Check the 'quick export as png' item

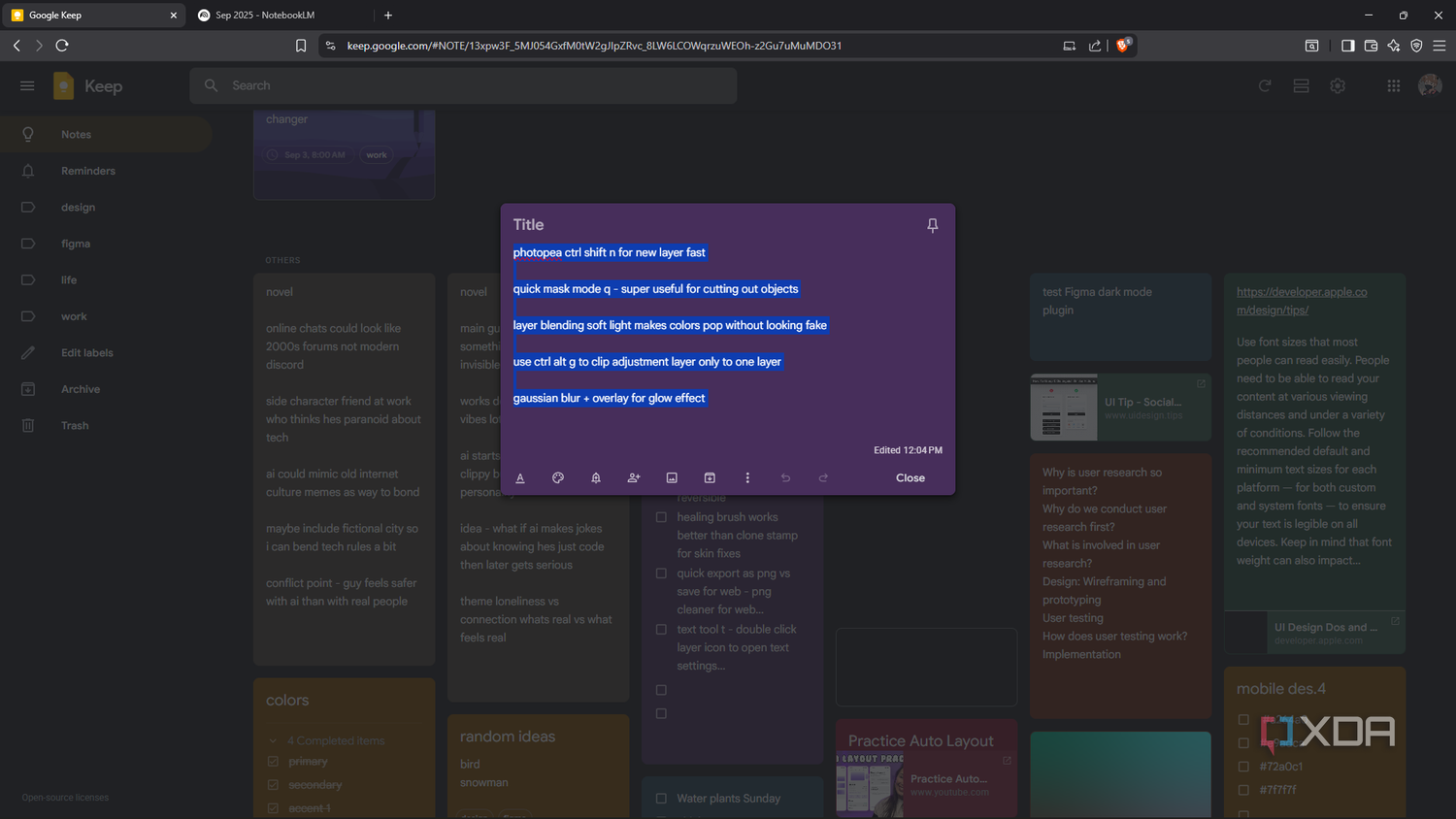pyautogui.click(x=661, y=573)
